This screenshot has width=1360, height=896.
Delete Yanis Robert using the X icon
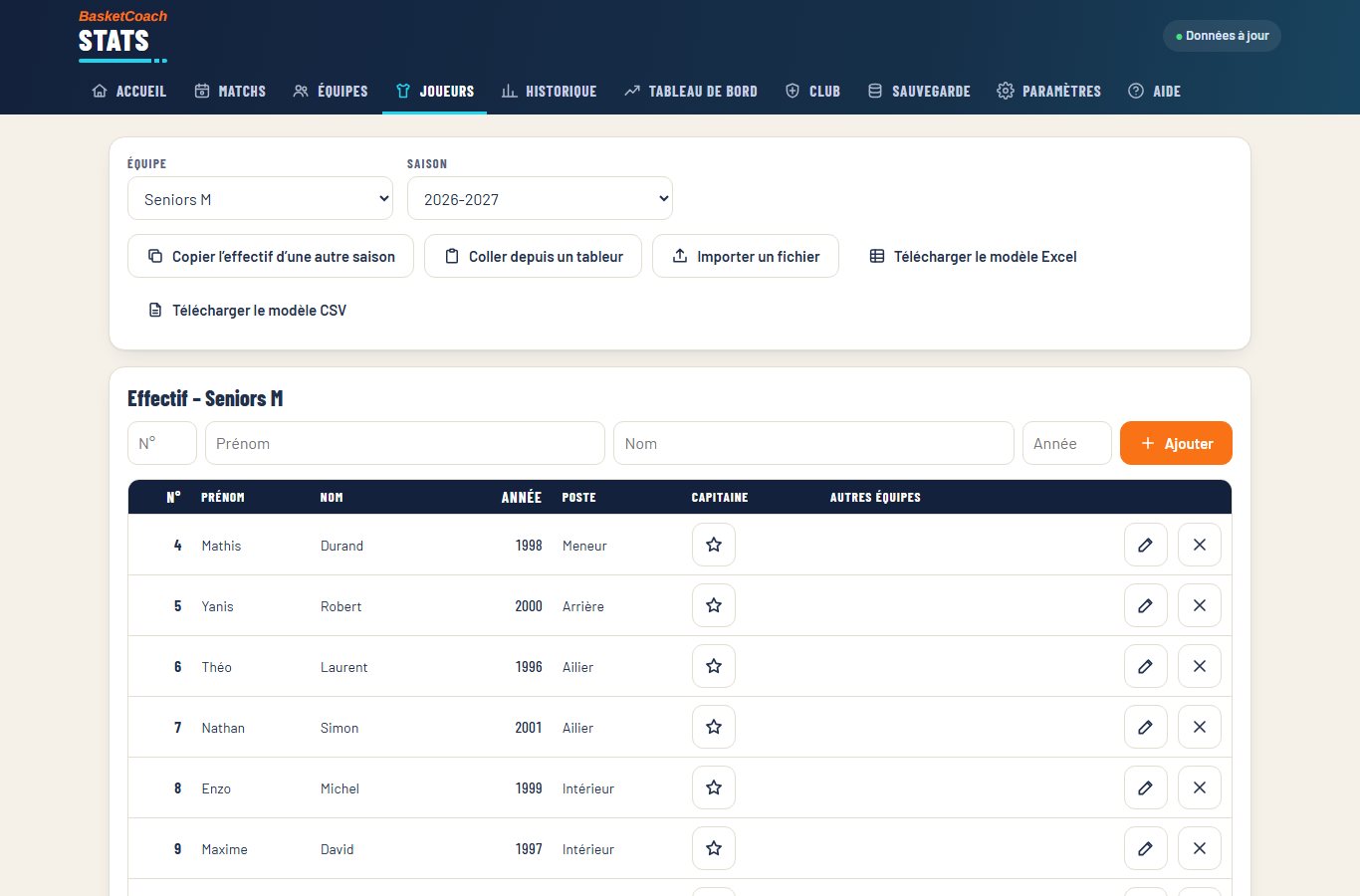(x=1199, y=605)
